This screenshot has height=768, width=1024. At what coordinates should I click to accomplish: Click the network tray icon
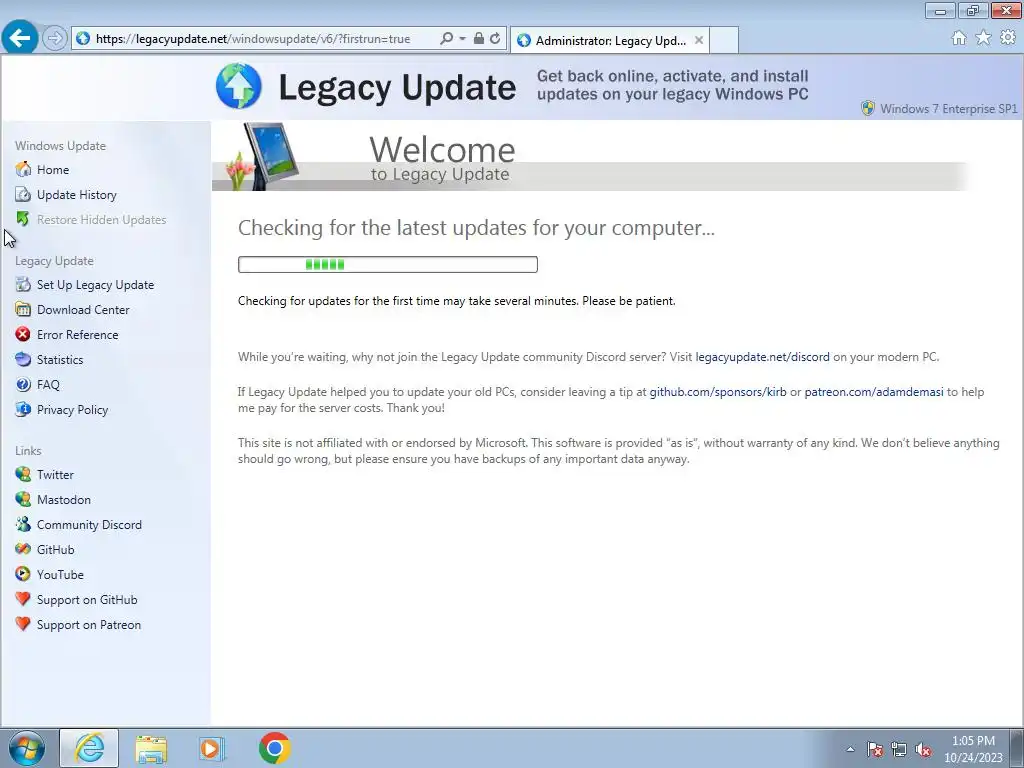[899, 749]
